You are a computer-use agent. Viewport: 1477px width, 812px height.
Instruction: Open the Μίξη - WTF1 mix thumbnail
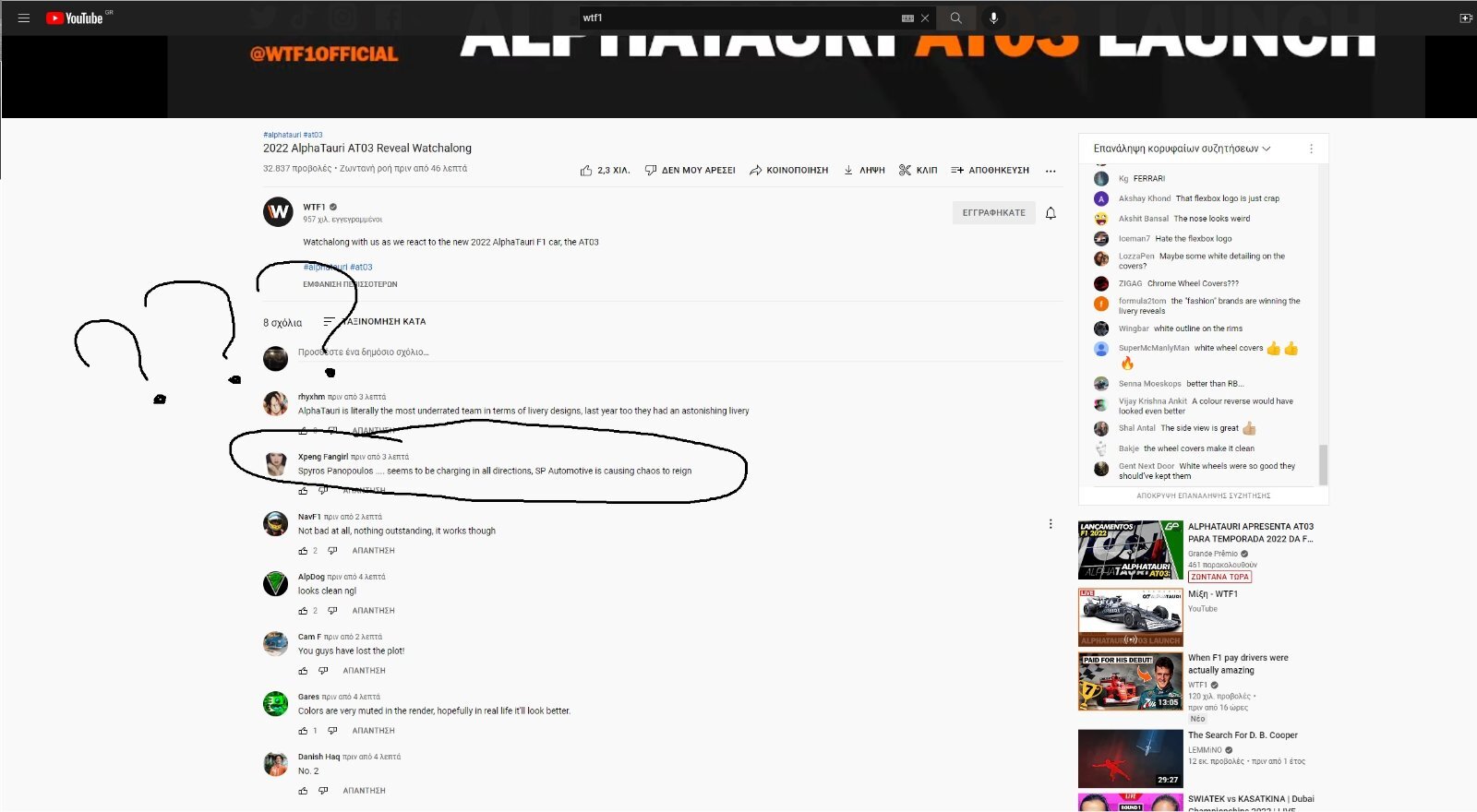click(x=1130, y=617)
